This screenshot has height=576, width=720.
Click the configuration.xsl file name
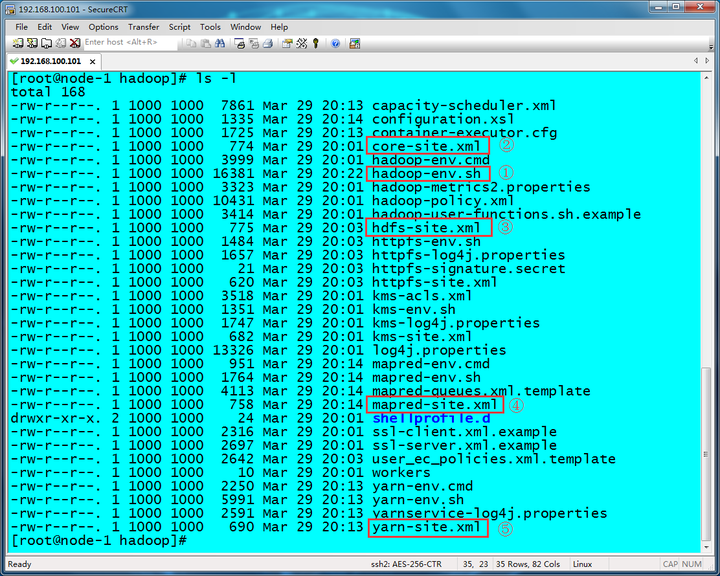pos(443,119)
